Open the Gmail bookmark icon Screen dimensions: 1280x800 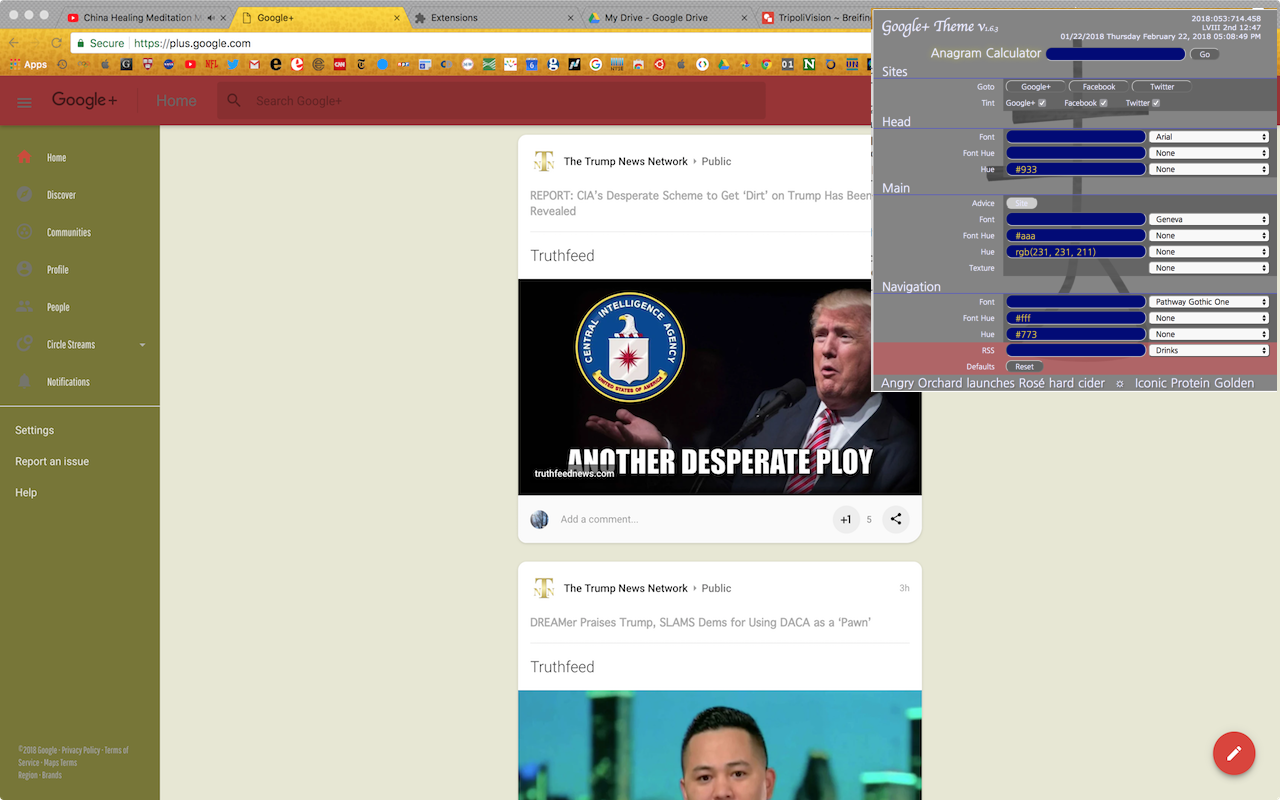(254, 64)
